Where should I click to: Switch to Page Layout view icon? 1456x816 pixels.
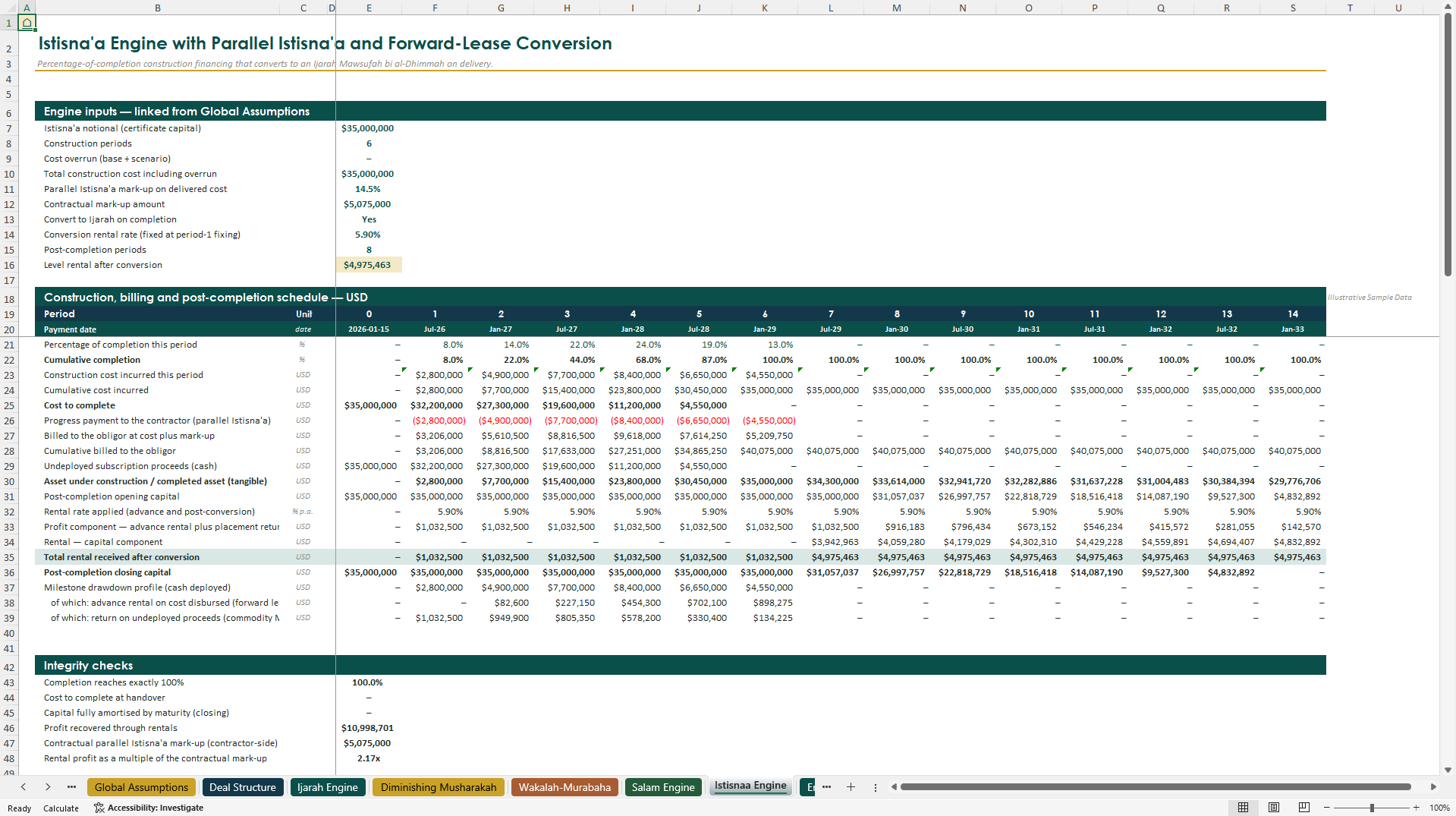1274,808
